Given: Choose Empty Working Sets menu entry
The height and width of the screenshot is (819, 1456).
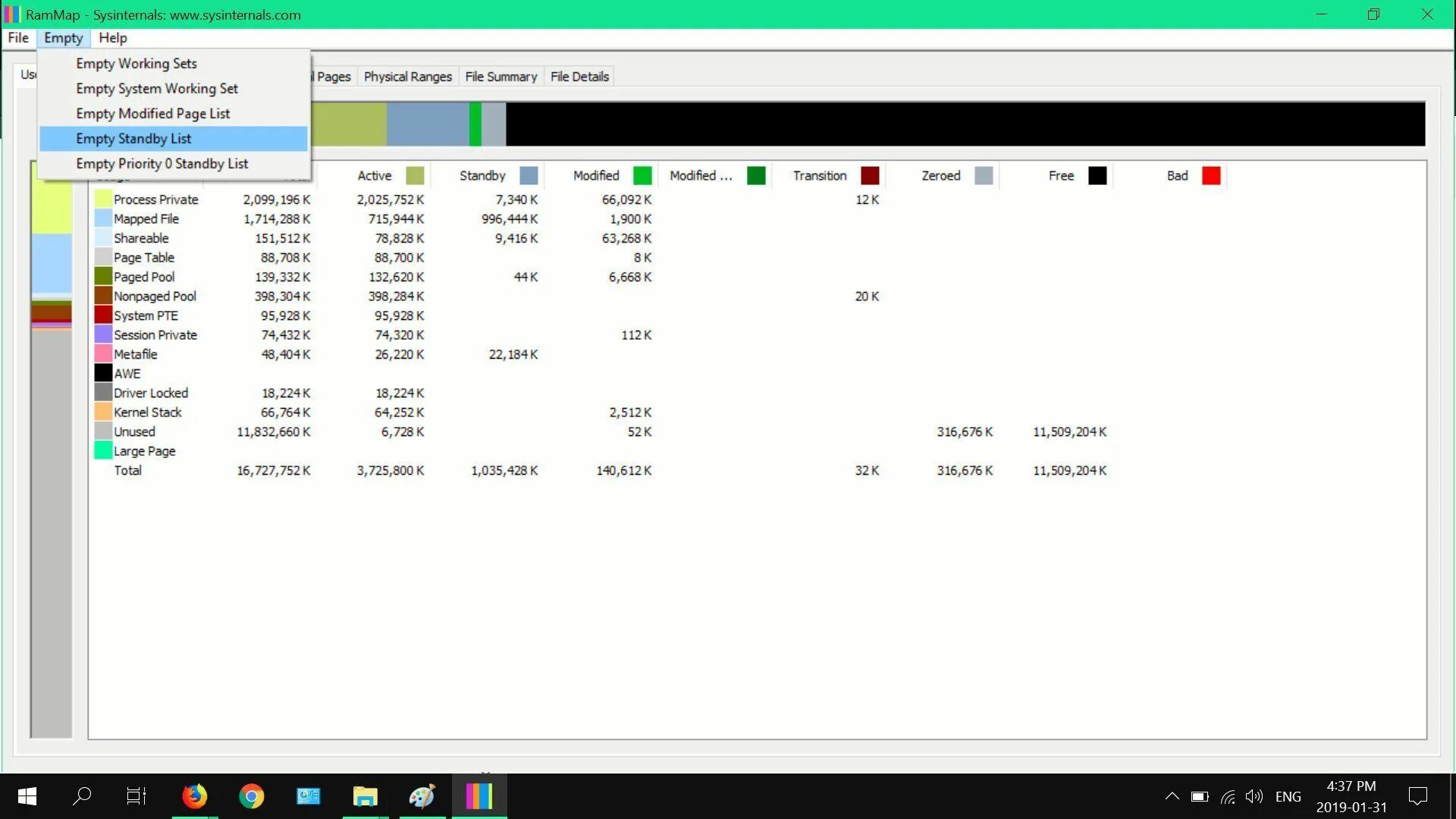Looking at the screenshot, I should pyautogui.click(x=136, y=64).
